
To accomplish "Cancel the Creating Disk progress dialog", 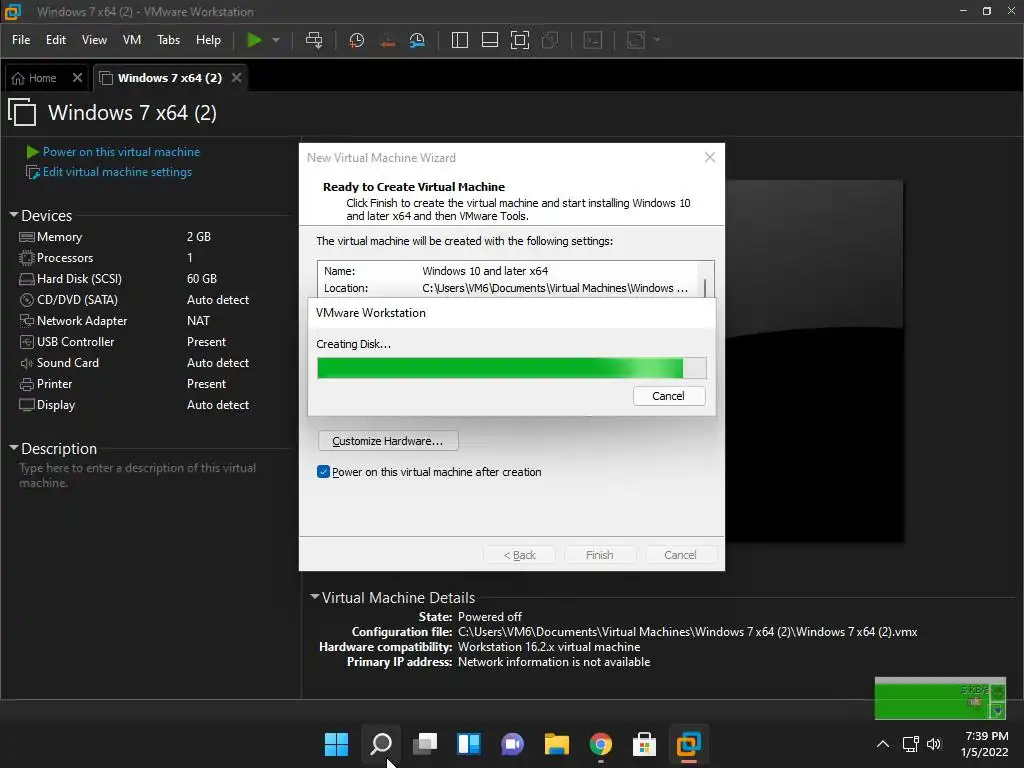I will click(x=669, y=396).
